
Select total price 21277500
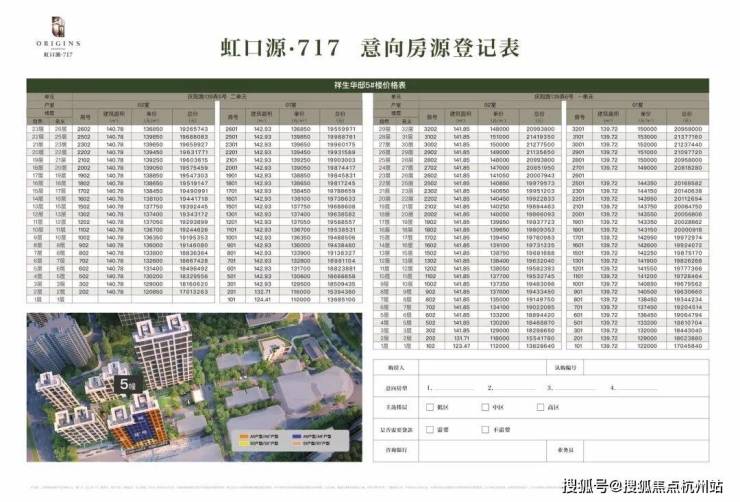click(540, 144)
